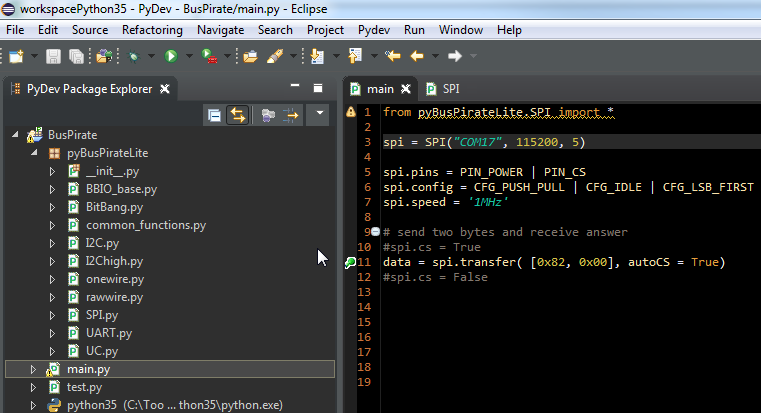761x413 pixels.
Task: Close the PyDev Package Explorer tab
Action: click(x=165, y=89)
